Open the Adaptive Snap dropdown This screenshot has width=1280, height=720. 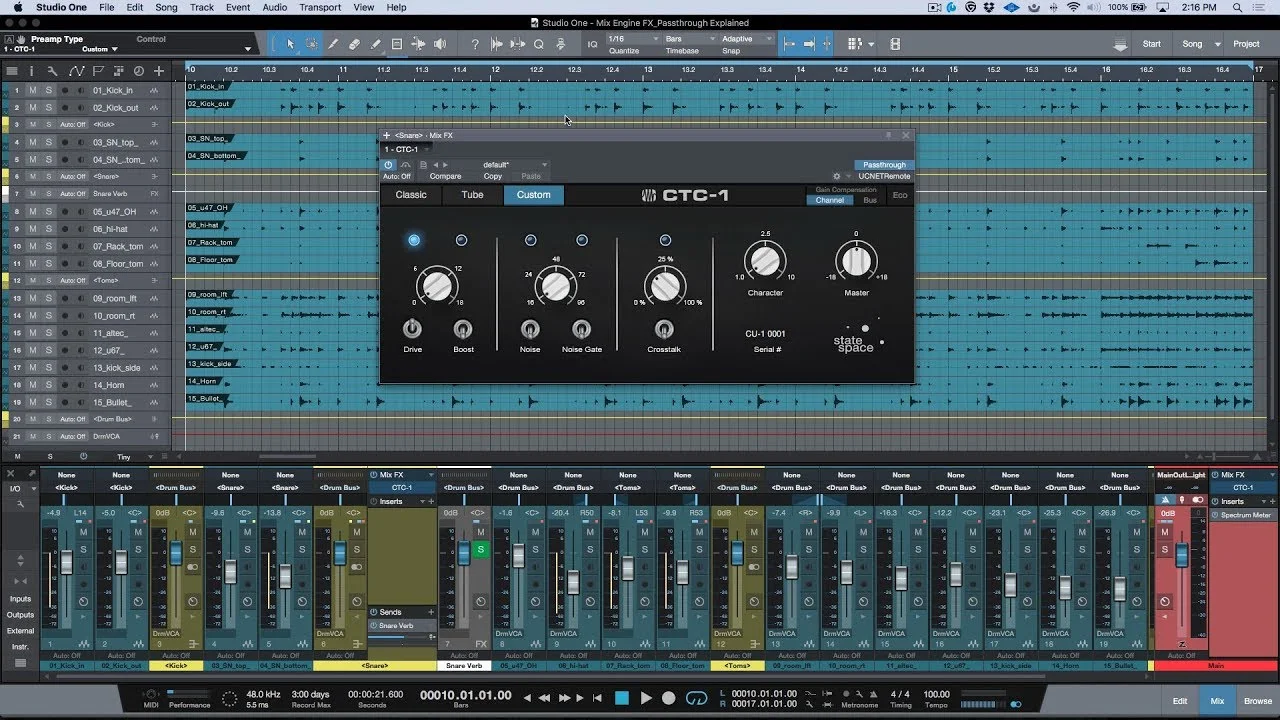746,39
